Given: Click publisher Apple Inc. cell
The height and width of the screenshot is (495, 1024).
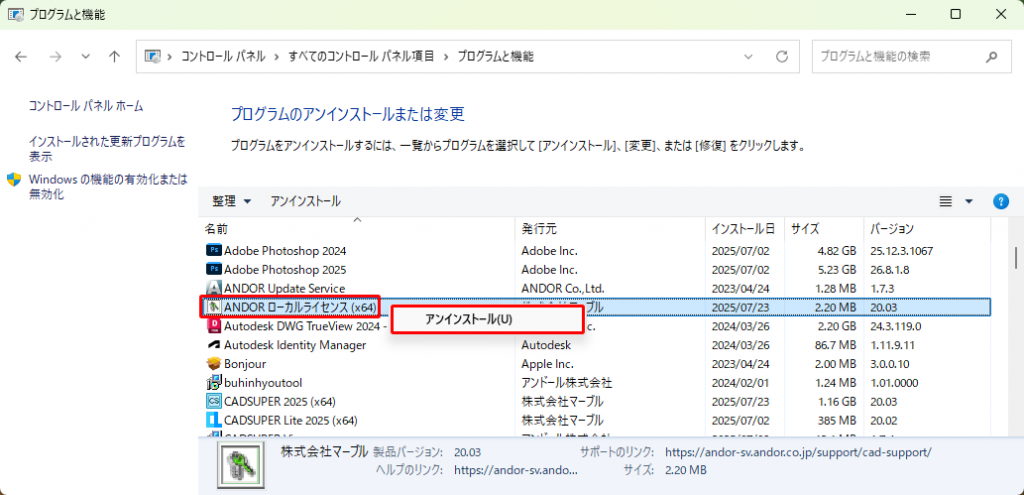Looking at the screenshot, I should click(x=547, y=363).
